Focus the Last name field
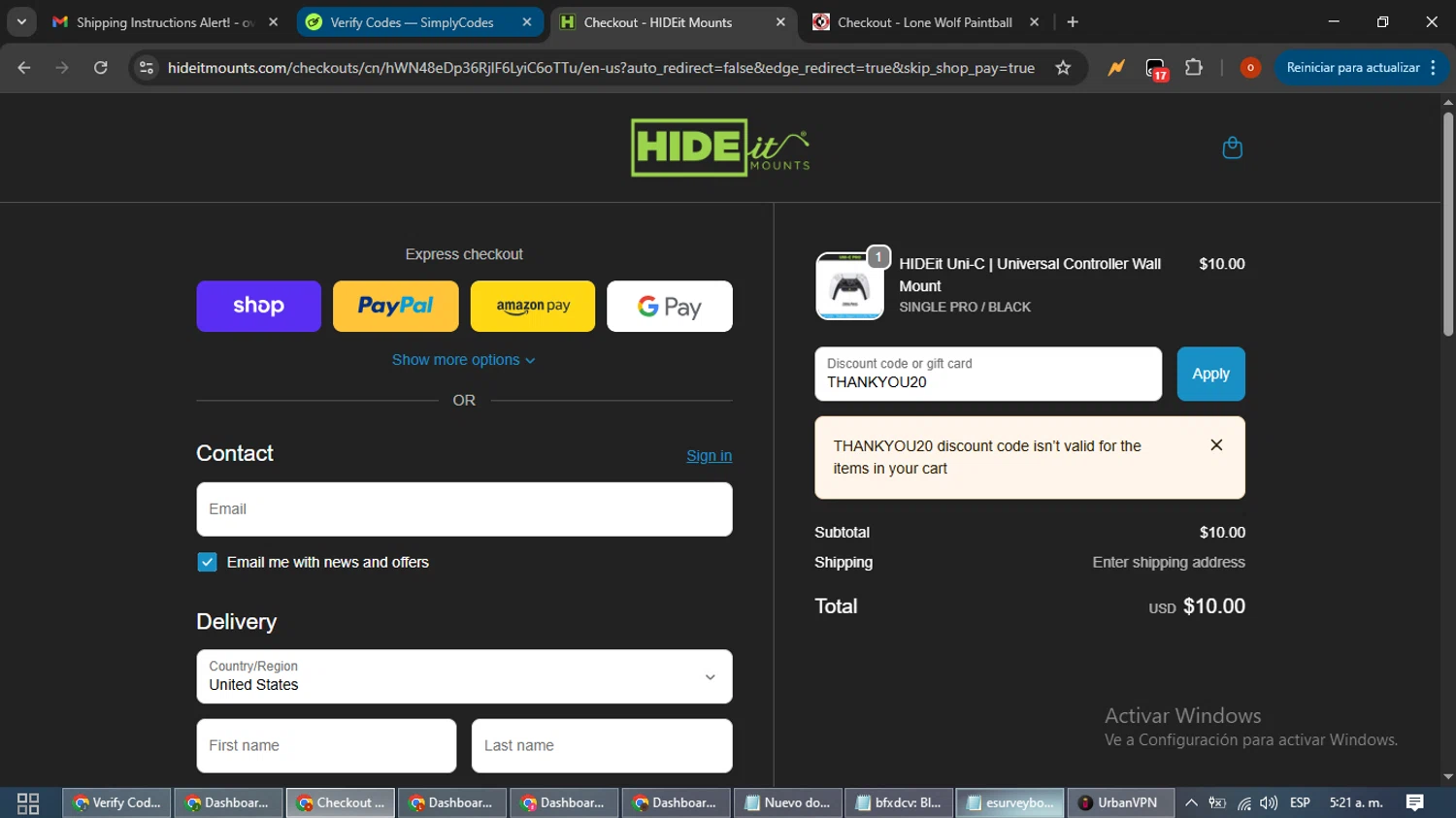 tap(602, 745)
